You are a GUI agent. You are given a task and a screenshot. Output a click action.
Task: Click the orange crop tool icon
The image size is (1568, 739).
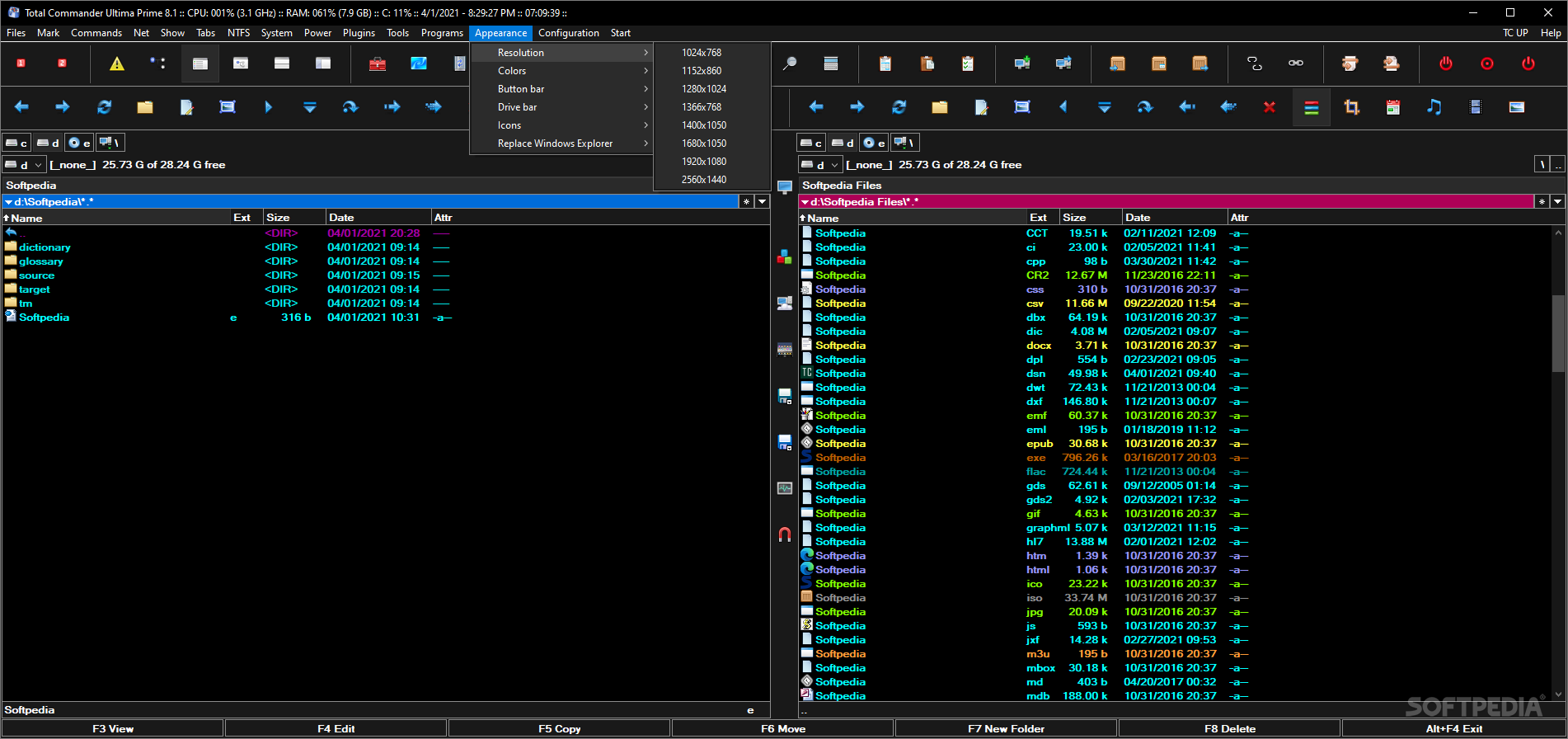point(1352,107)
